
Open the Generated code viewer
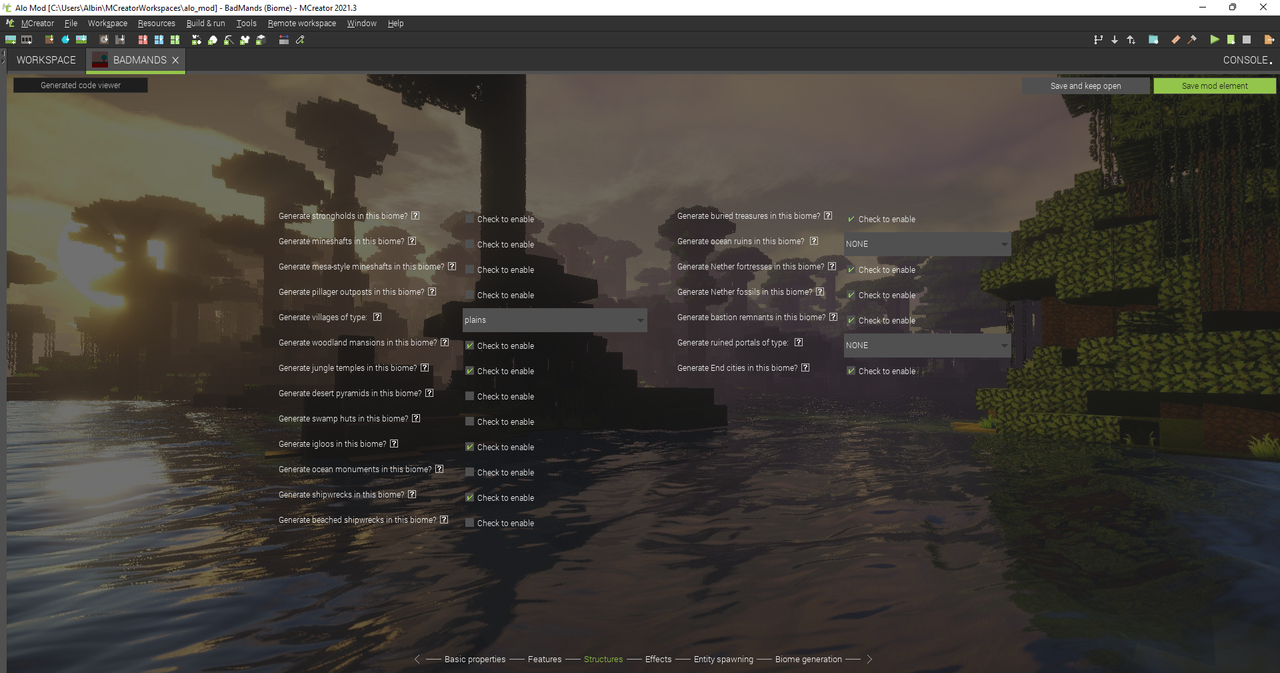tap(81, 85)
